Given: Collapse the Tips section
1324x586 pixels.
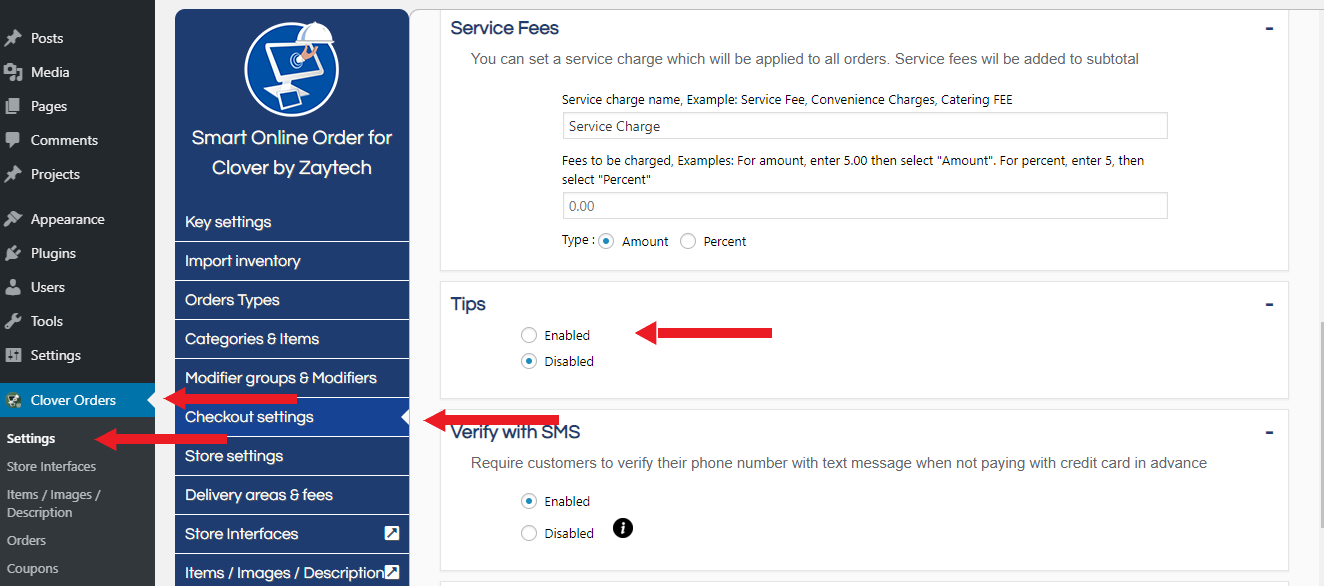Looking at the screenshot, I should pos(1269,304).
